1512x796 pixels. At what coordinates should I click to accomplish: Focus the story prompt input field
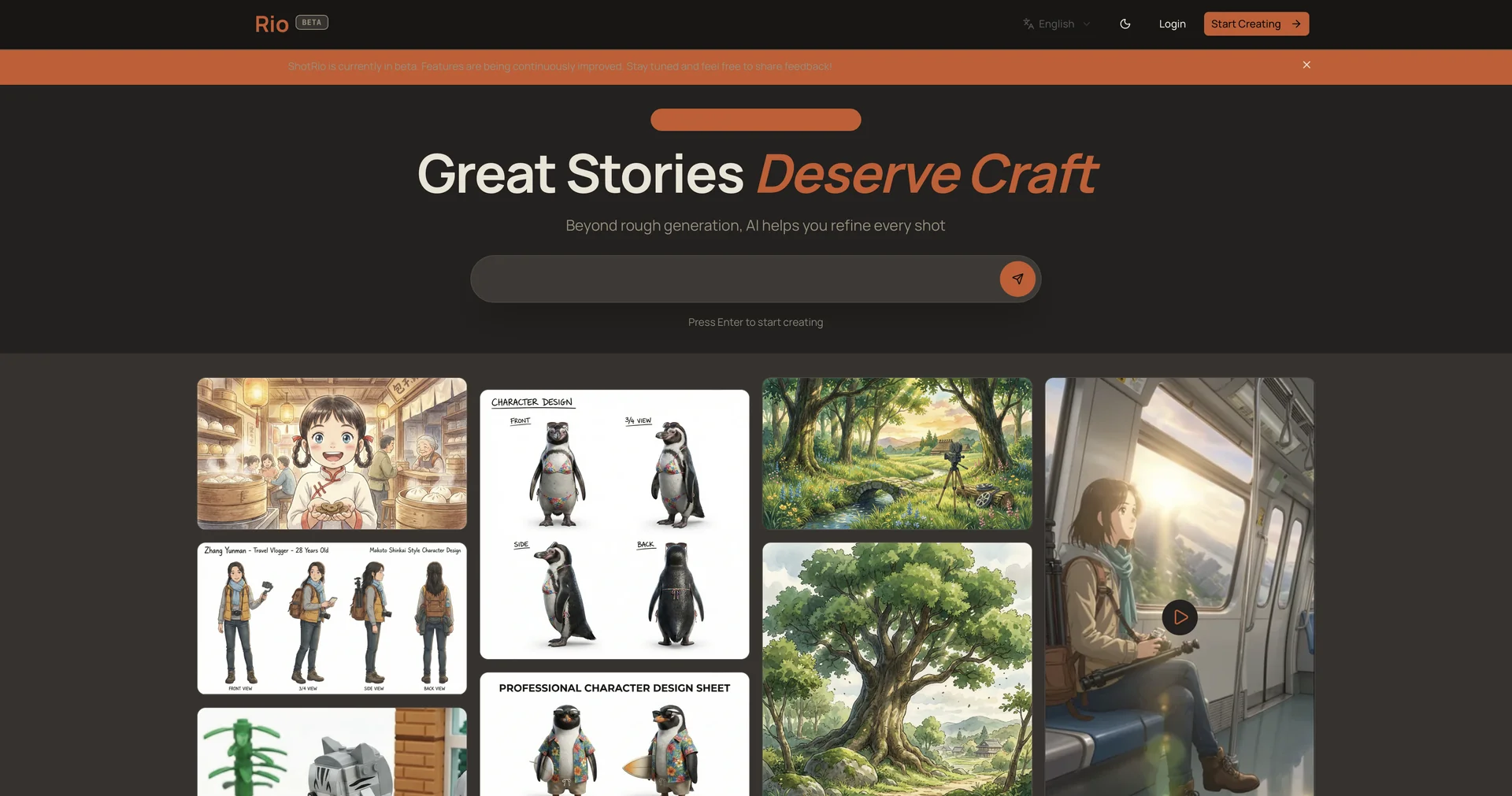click(736, 279)
